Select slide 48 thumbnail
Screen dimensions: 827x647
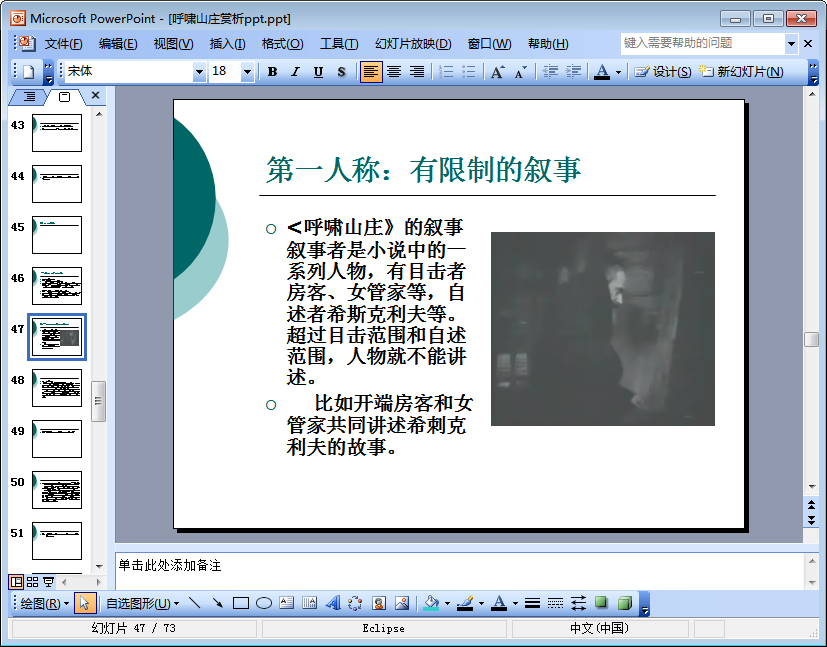[x=57, y=388]
